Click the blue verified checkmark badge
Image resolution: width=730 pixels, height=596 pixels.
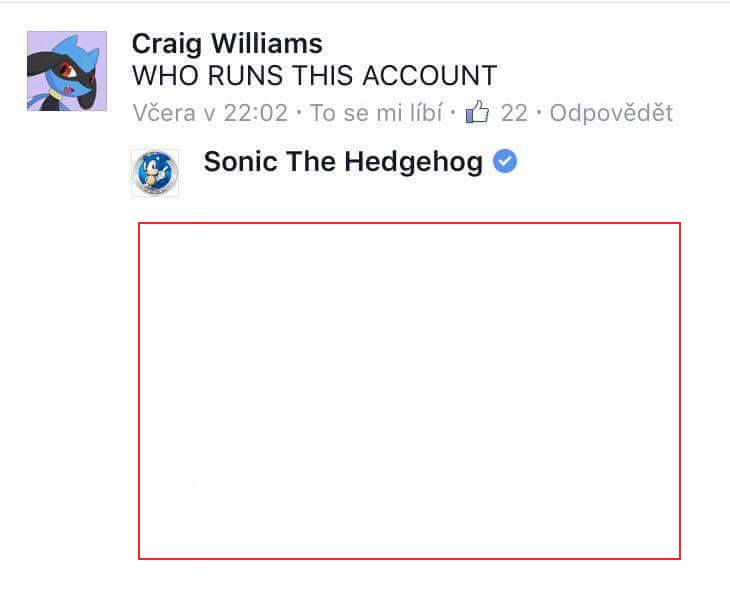coord(505,161)
